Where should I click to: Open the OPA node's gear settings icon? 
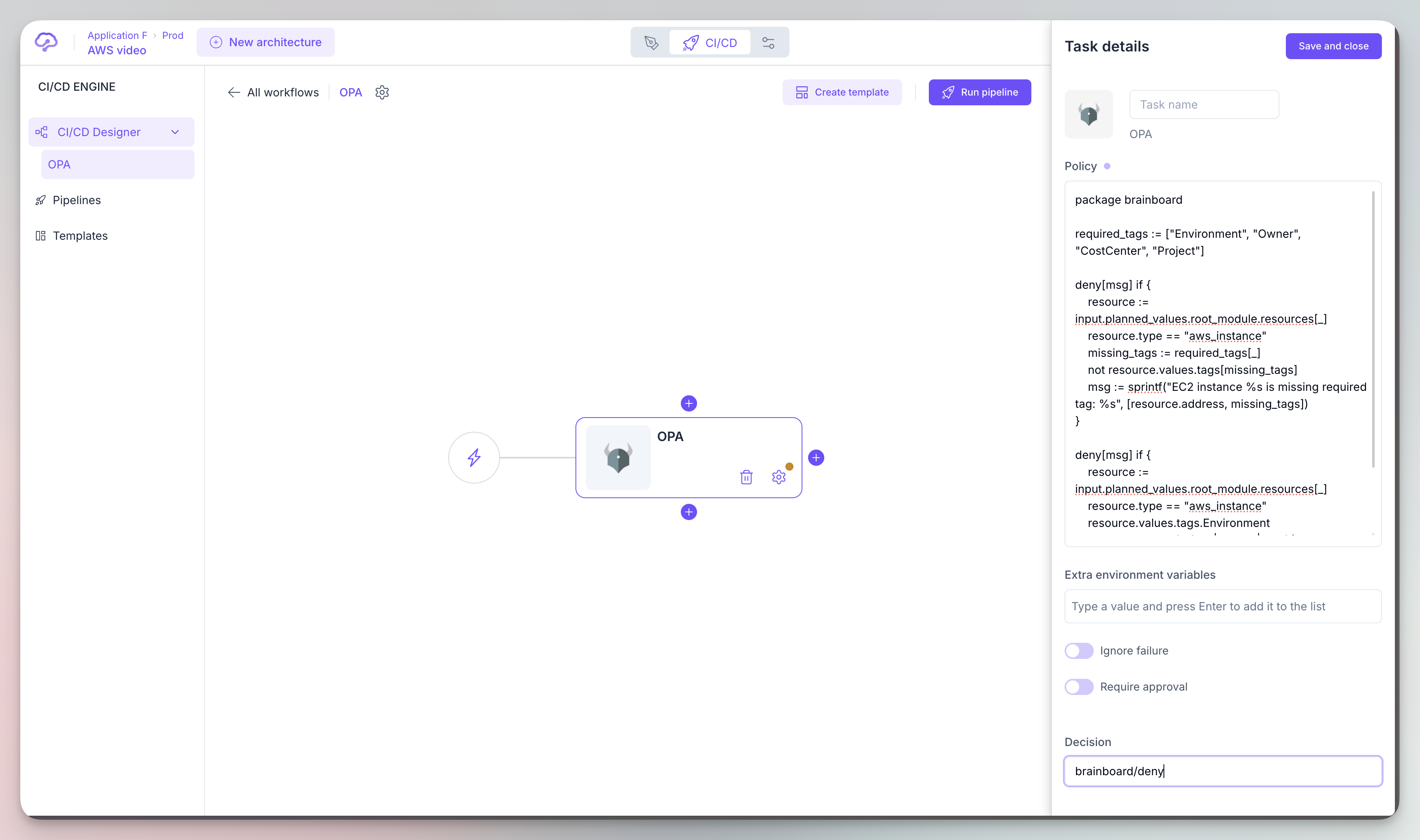[779, 477]
